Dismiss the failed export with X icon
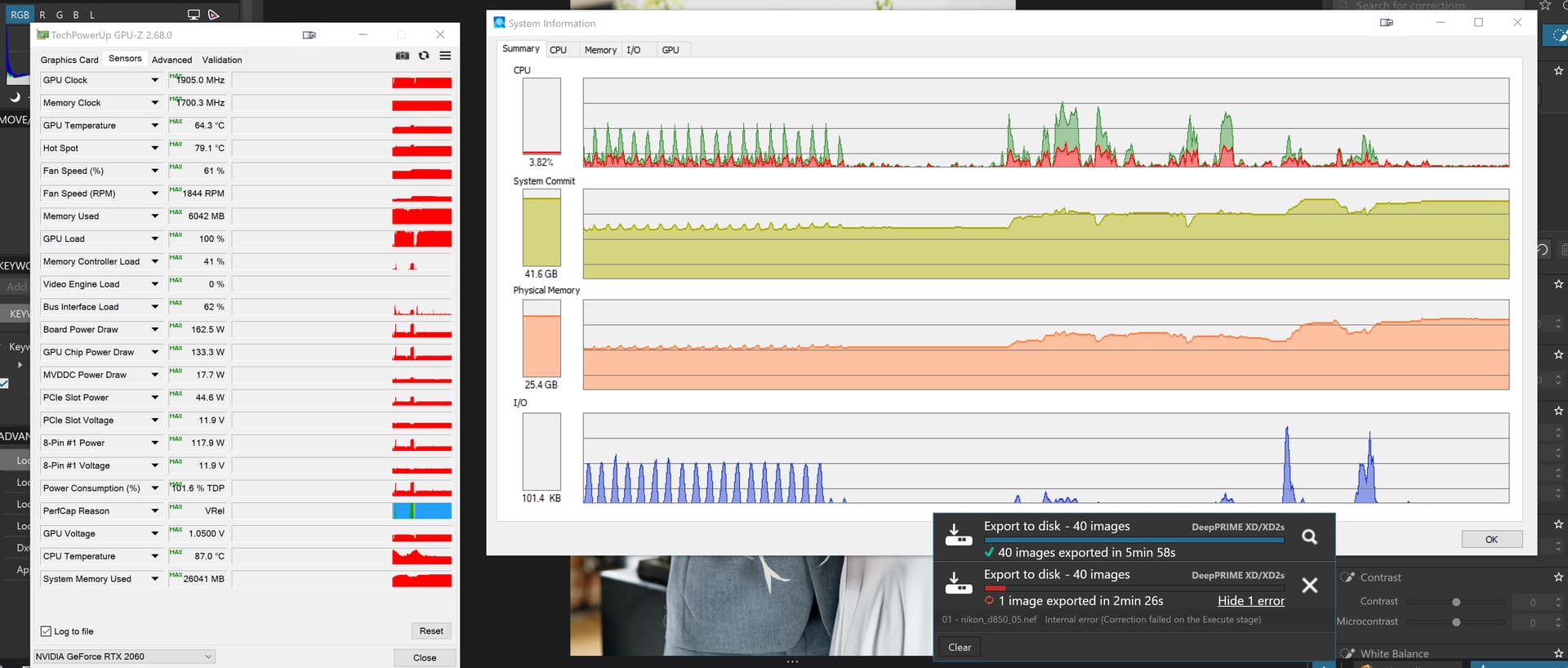 tap(1309, 586)
